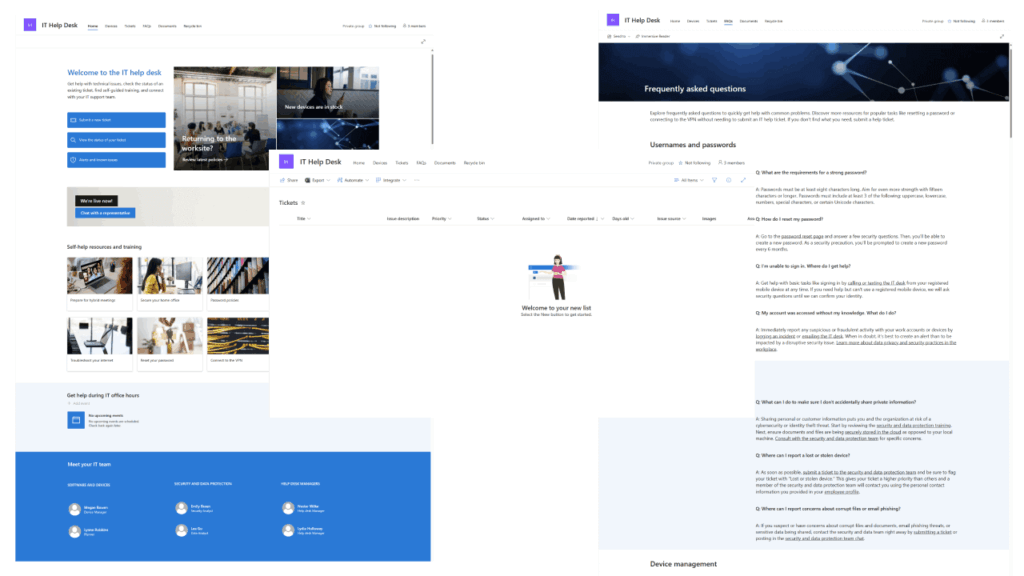Click Lee Gu's avatar in Meet your IT team
The width and height of the screenshot is (1024, 576).
click(182, 530)
